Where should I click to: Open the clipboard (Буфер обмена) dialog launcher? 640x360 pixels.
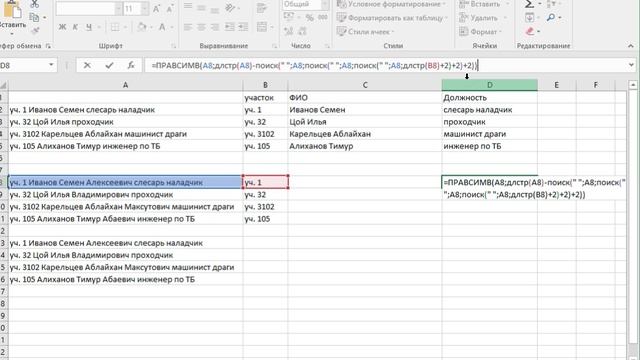(x=49, y=46)
